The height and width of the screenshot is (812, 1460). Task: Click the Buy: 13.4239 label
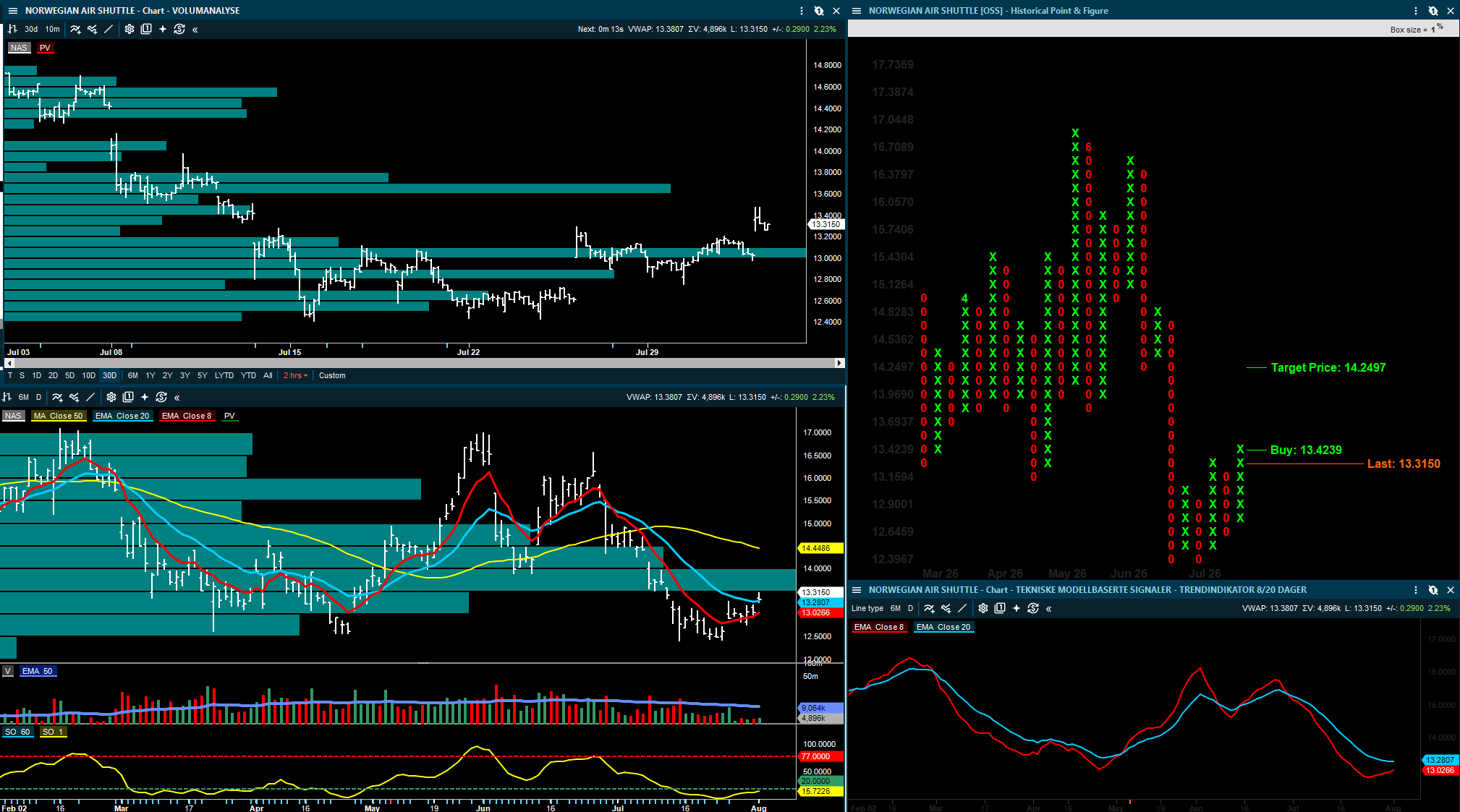tap(1306, 450)
